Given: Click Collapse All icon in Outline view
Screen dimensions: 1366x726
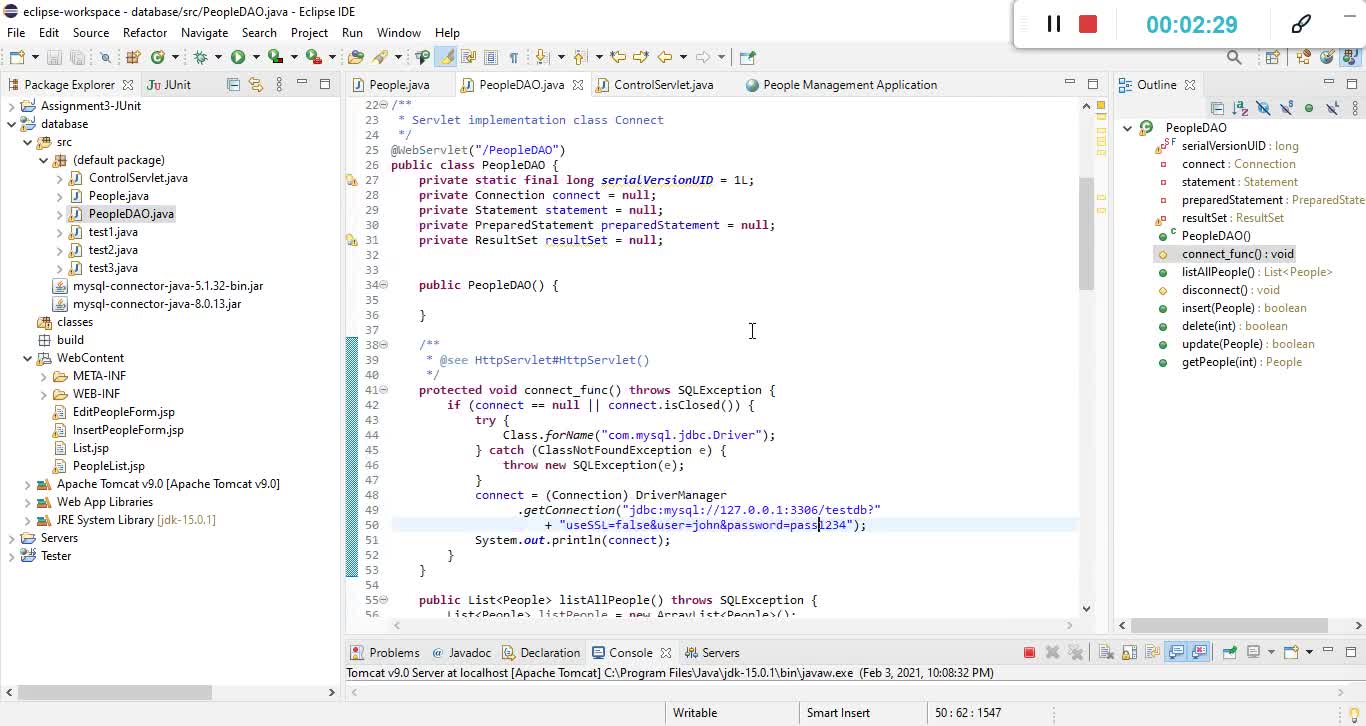Looking at the screenshot, I should tap(1218, 108).
